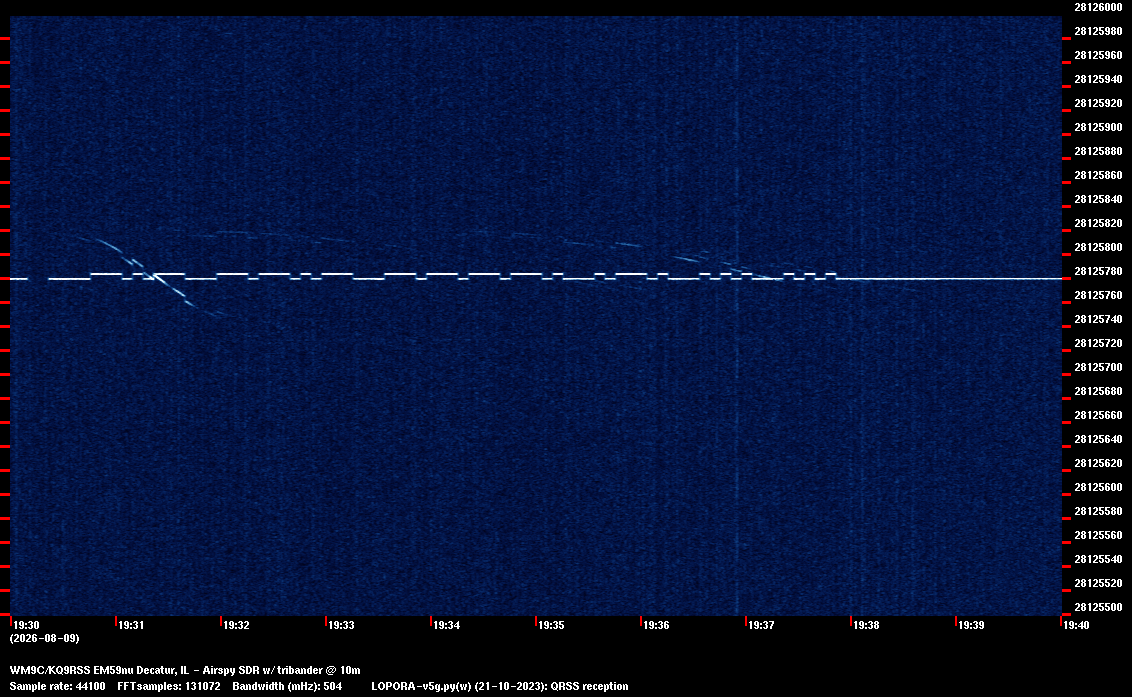Click frequency label 28125760
This screenshot has height=697, width=1132.
[1098, 295]
